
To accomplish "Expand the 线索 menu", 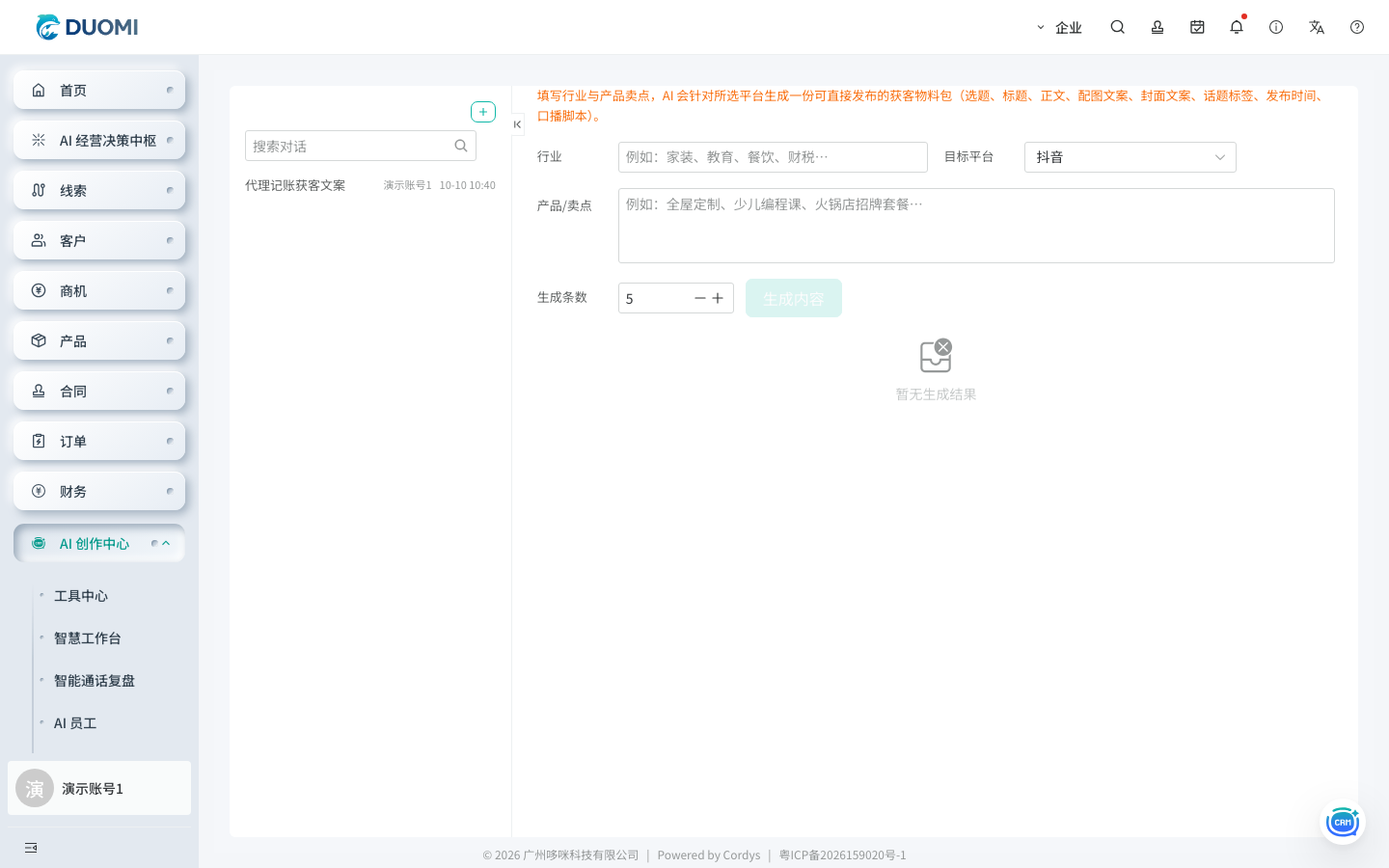I will [99, 190].
